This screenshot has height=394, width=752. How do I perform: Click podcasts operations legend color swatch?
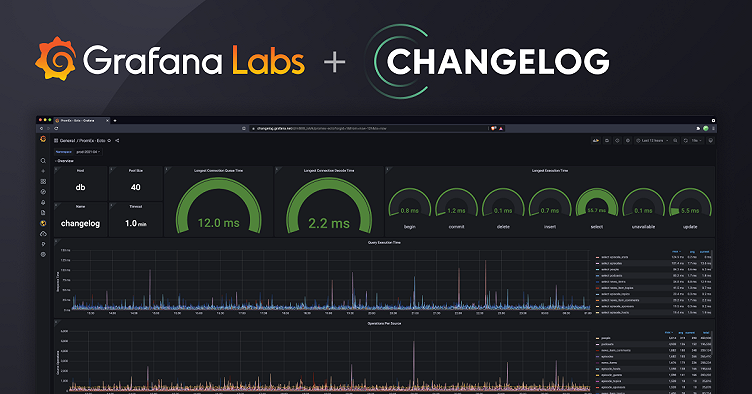click(x=598, y=344)
